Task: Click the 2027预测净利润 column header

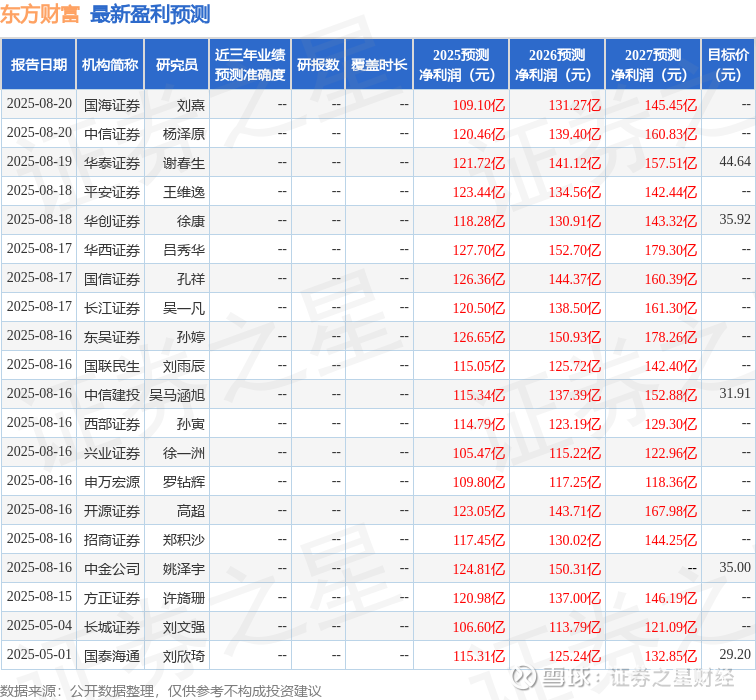Action: pyautogui.click(x=653, y=65)
